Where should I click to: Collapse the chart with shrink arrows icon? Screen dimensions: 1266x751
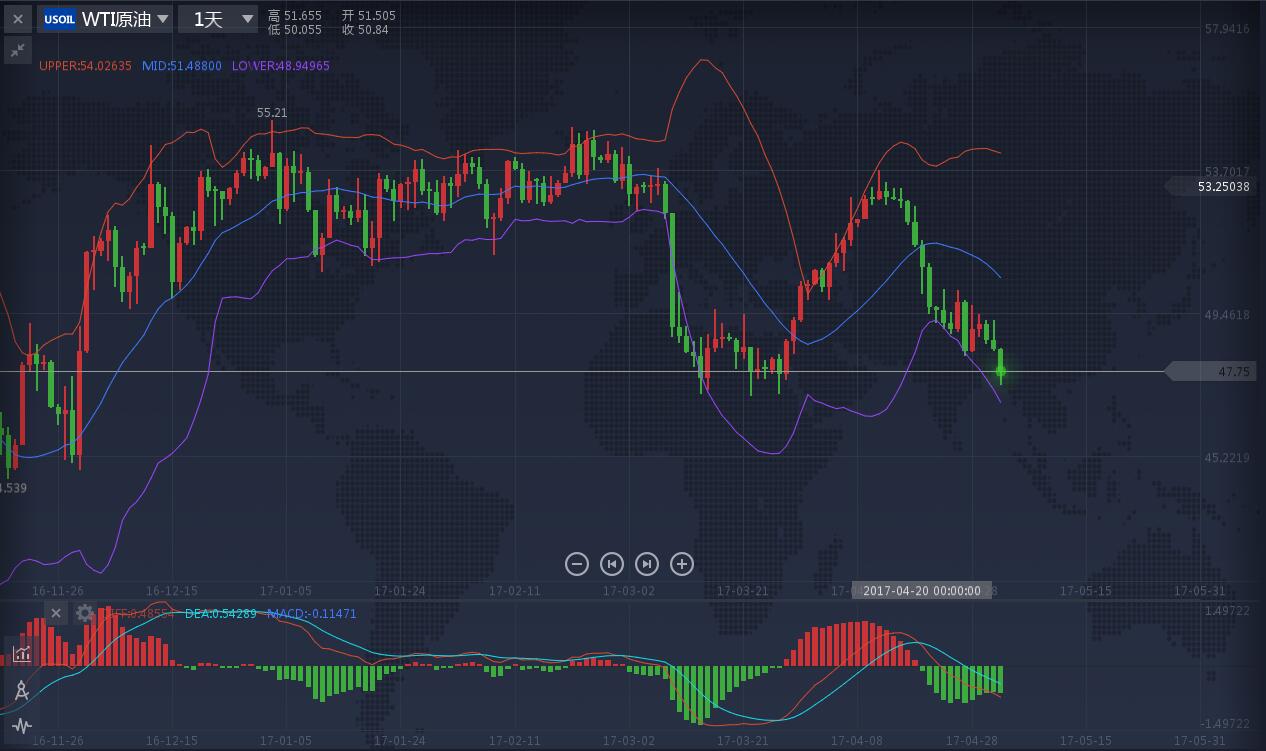[x=18, y=50]
